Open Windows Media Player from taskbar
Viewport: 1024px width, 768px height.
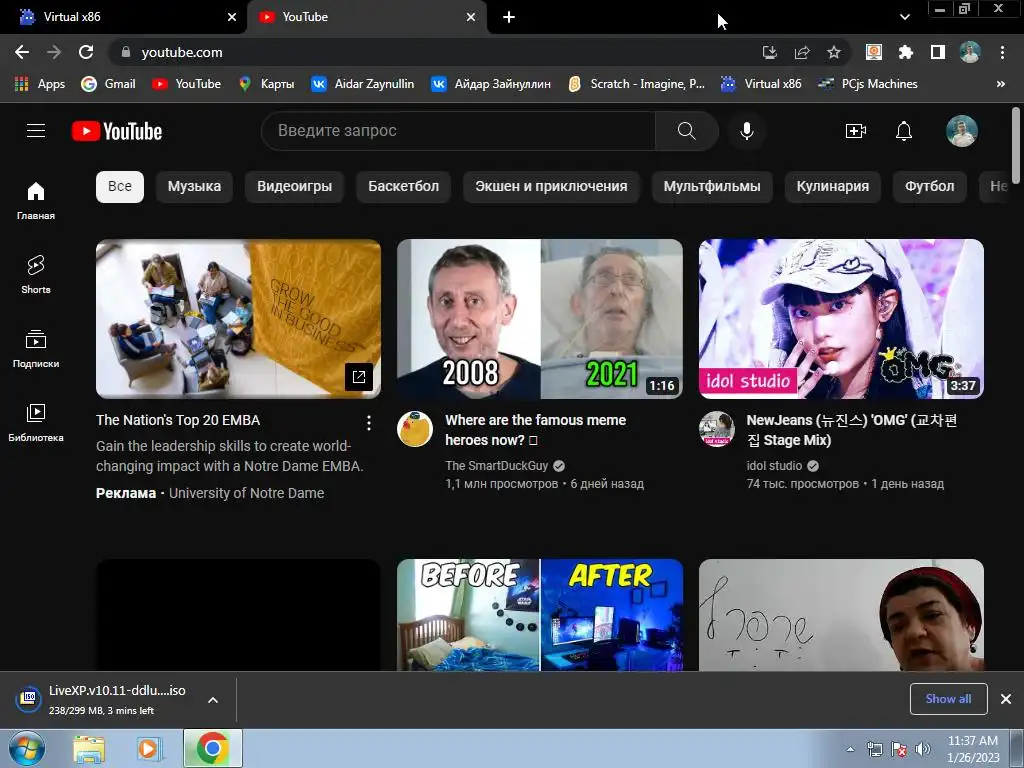[148, 749]
